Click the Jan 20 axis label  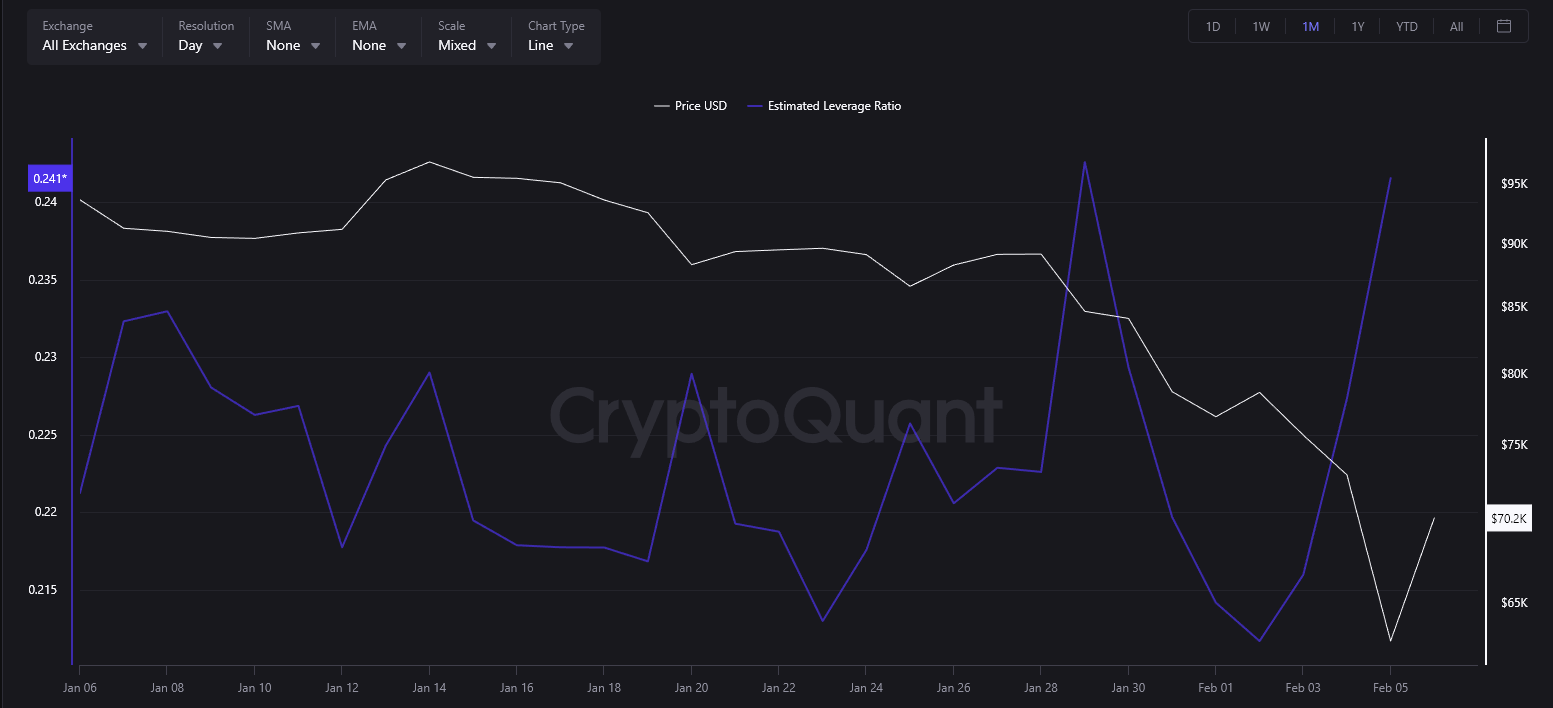(x=691, y=687)
